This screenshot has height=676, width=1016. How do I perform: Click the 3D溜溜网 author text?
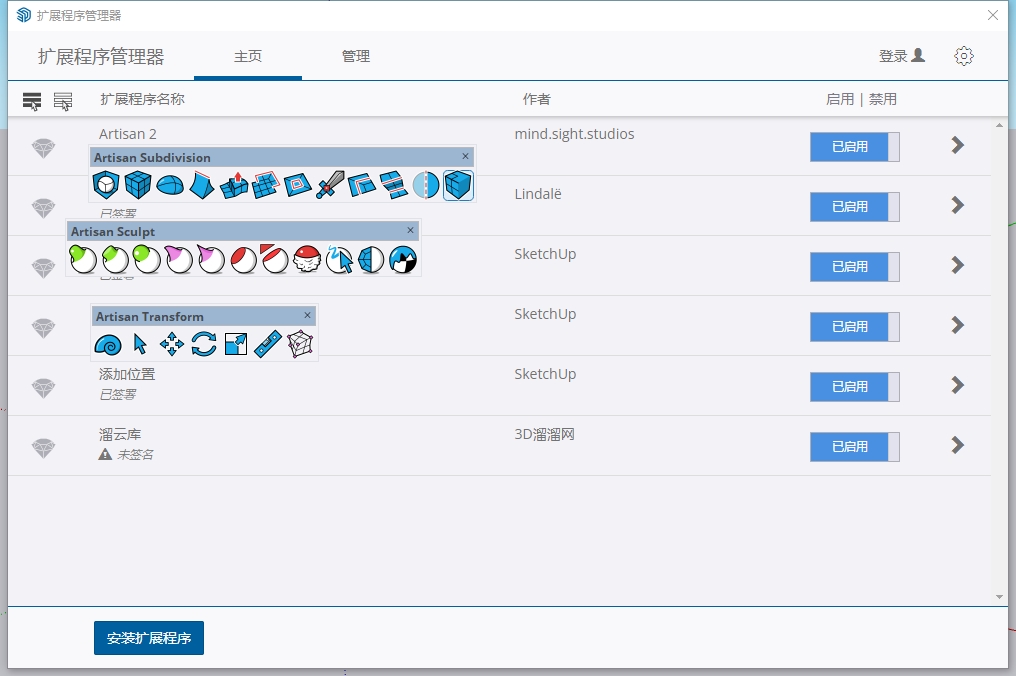pos(544,434)
